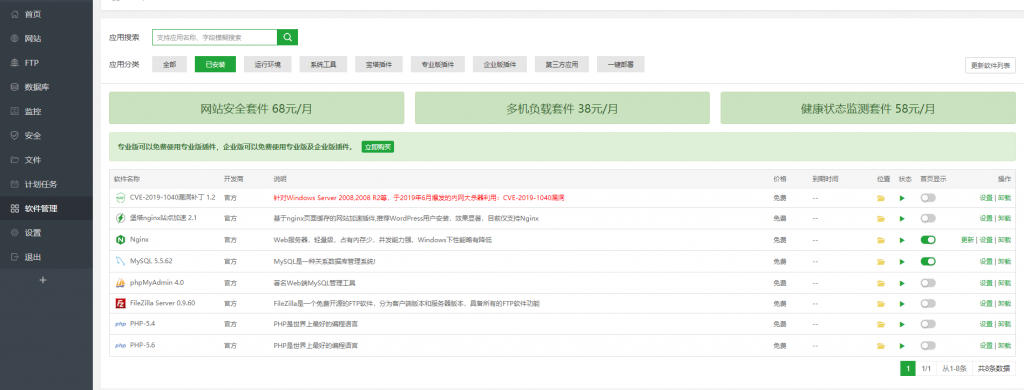Click the MySQL dolphin logo icon
1024x390 pixels.
pos(120,261)
